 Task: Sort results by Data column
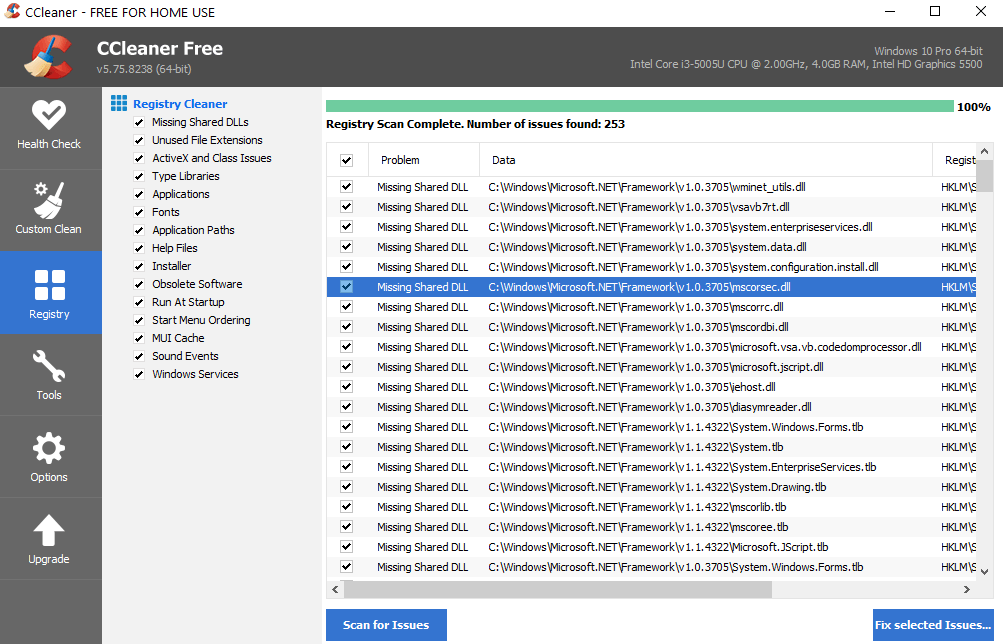(x=706, y=160)
